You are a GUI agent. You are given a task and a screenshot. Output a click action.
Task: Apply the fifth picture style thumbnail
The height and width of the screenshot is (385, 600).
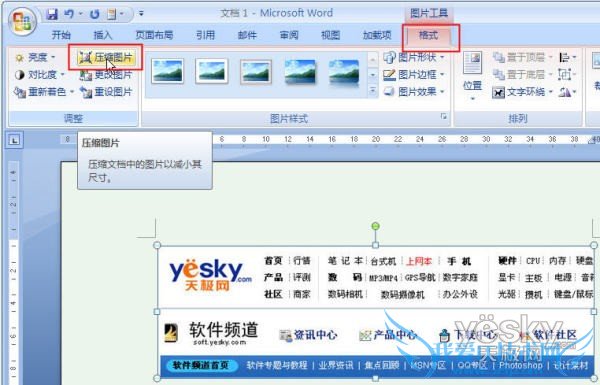[344, 72]
